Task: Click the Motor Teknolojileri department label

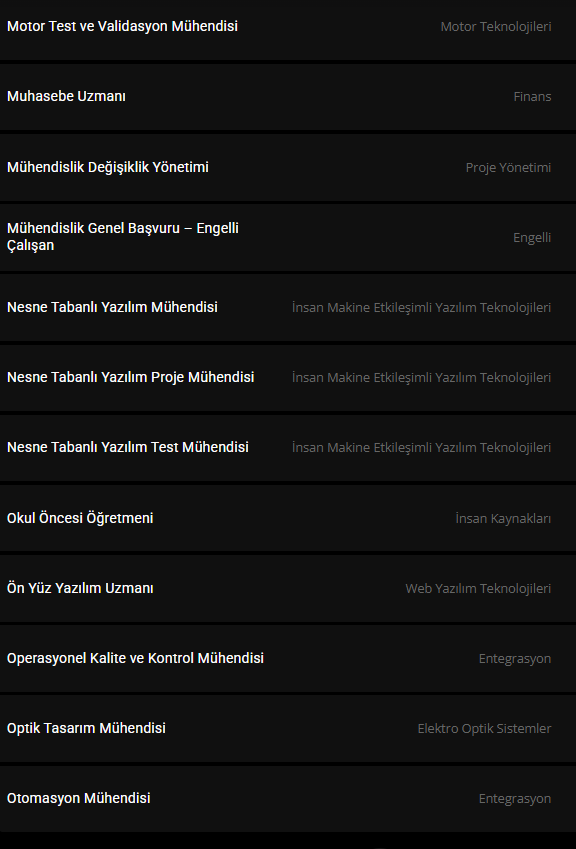Action: 496,27
